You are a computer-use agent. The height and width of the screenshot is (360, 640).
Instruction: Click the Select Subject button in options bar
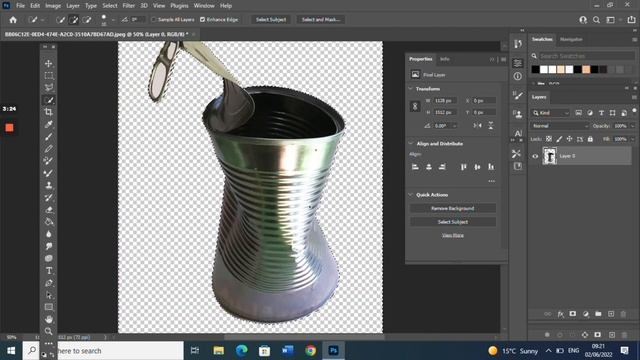[271, 20]
